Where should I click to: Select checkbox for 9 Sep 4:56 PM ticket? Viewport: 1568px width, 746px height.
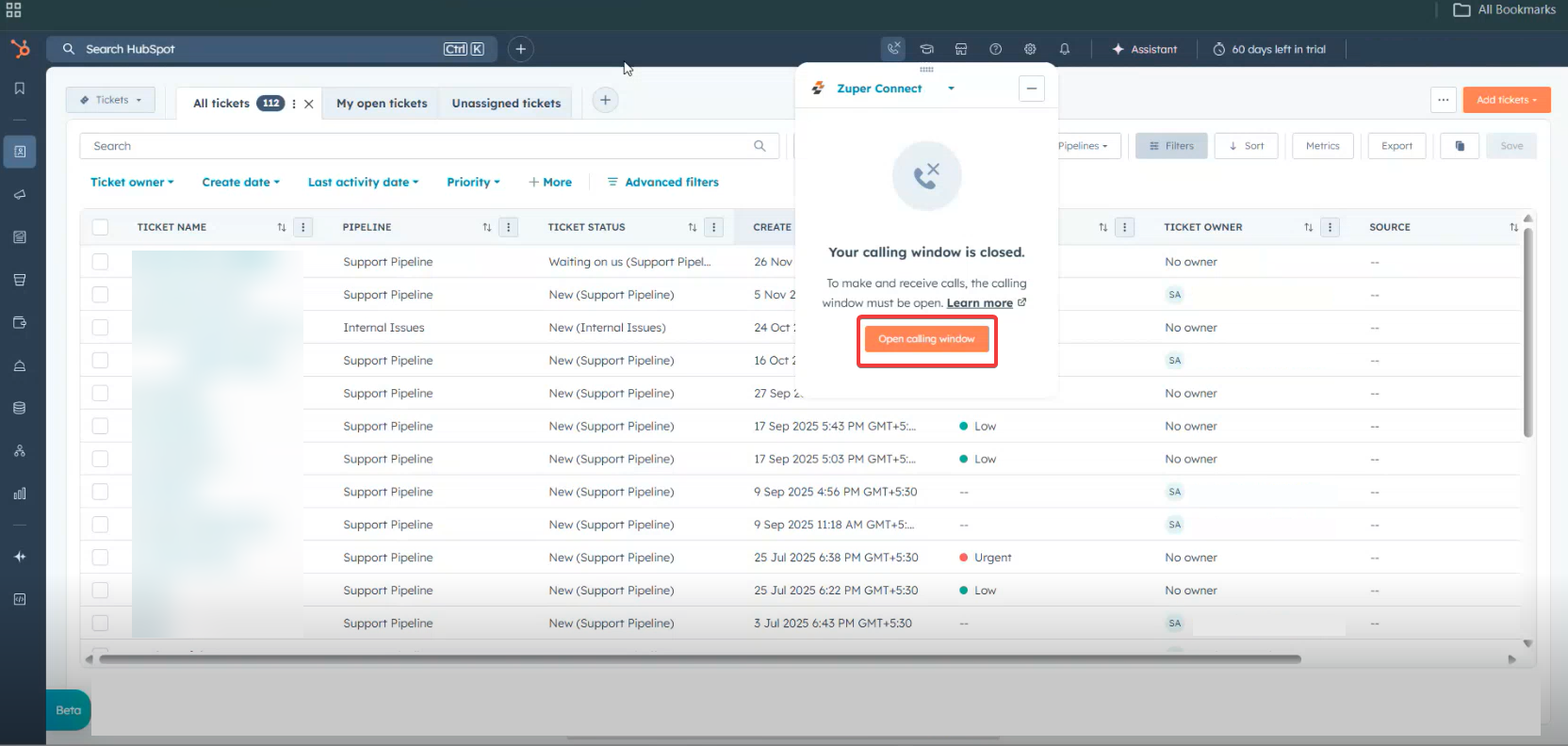tap(101, 492)
